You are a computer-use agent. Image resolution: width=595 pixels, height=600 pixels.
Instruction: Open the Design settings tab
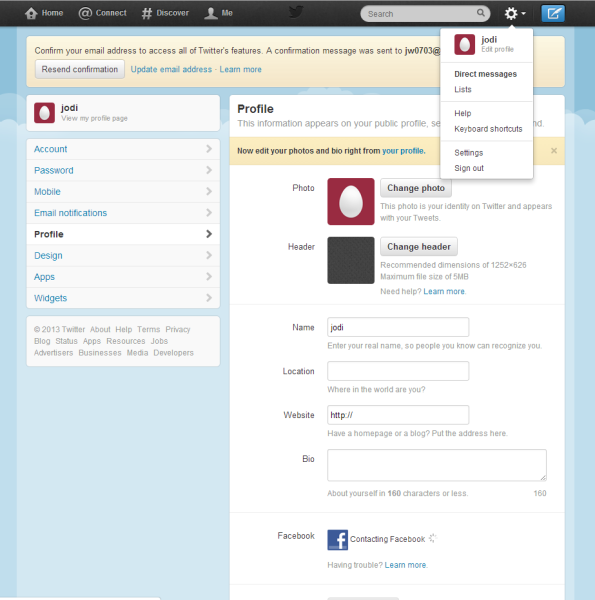[x=123, y=255]
